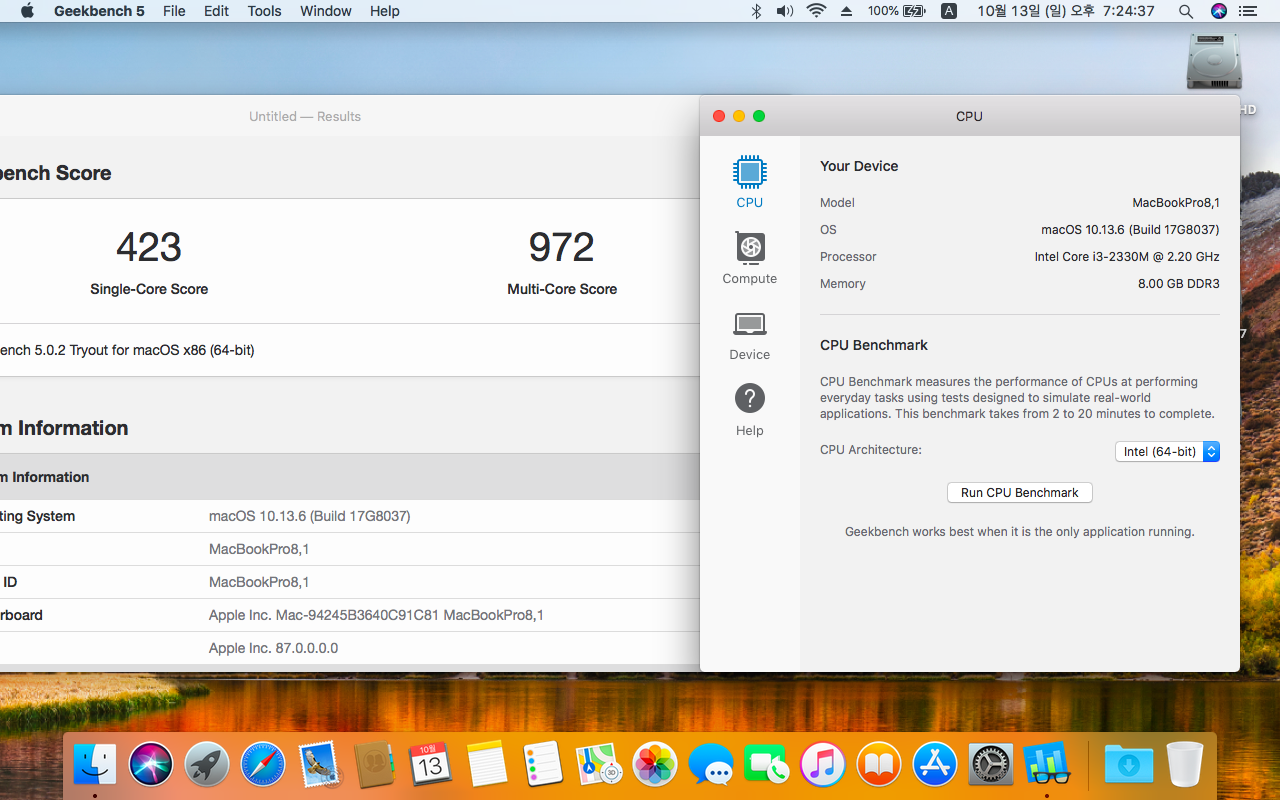Open the Edit menu
The height and width of the screenshot is (800, 1280).
[x=216, y=11]
